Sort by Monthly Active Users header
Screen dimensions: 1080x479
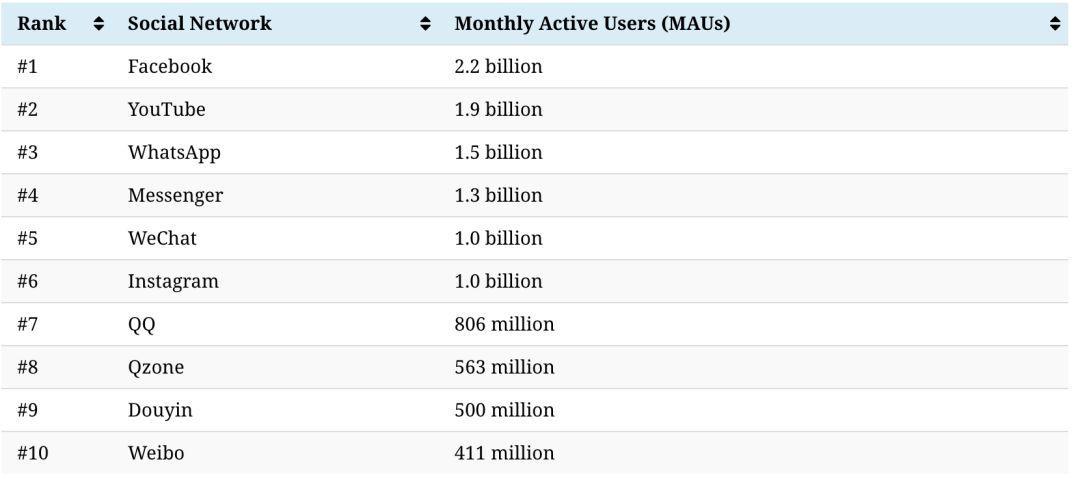tap(591, 24)
